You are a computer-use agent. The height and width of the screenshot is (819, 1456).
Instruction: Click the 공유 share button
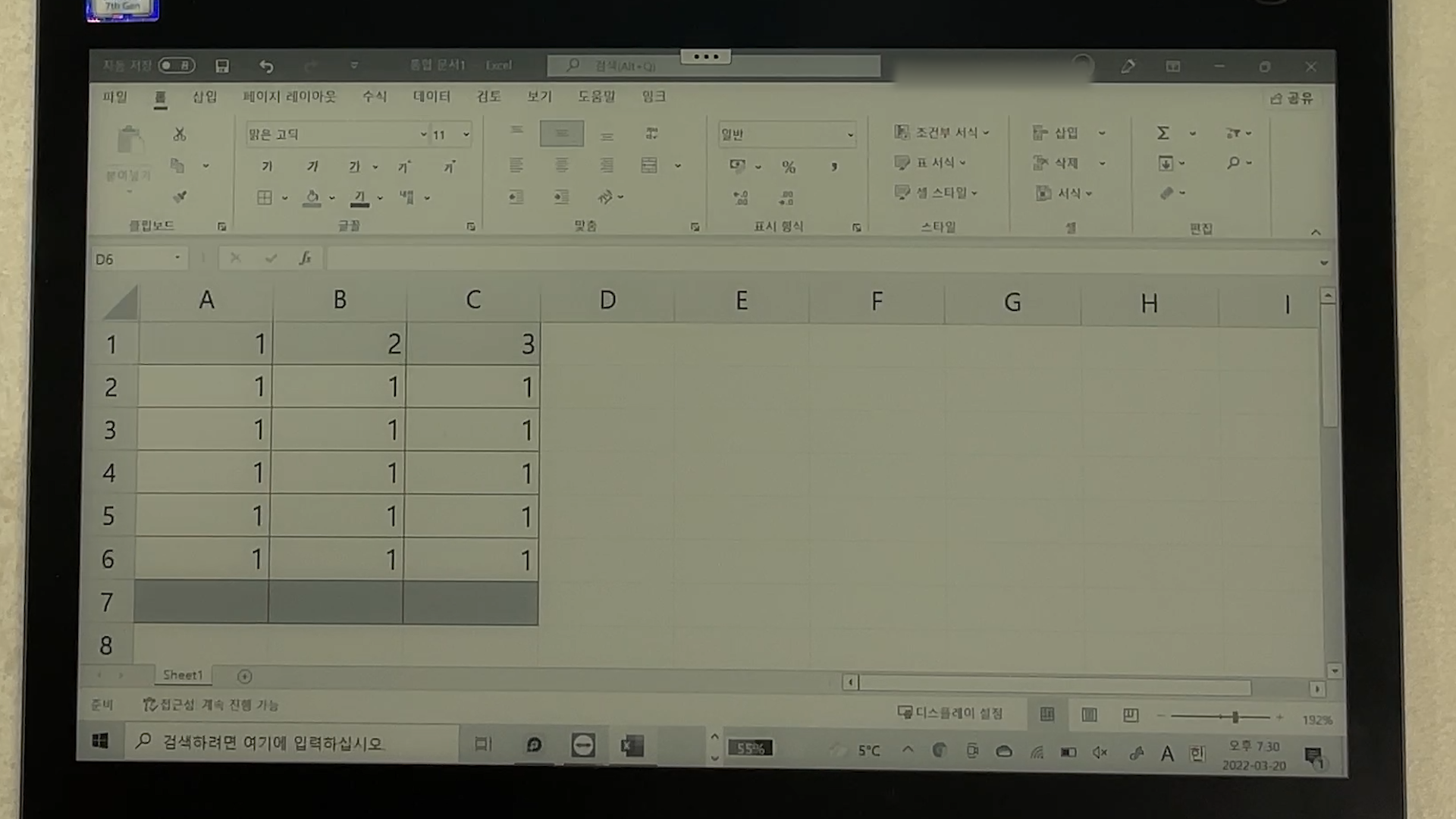pos(1292,99)
